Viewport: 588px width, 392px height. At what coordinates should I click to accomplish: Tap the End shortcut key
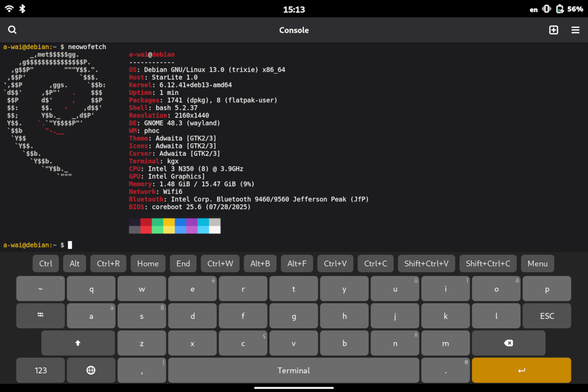click(183, 263)
